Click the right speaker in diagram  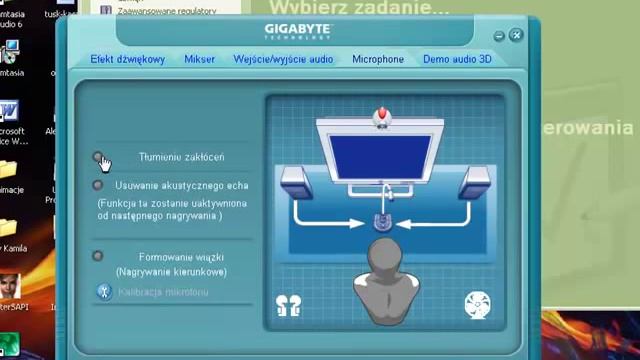[x=474, y=183]
